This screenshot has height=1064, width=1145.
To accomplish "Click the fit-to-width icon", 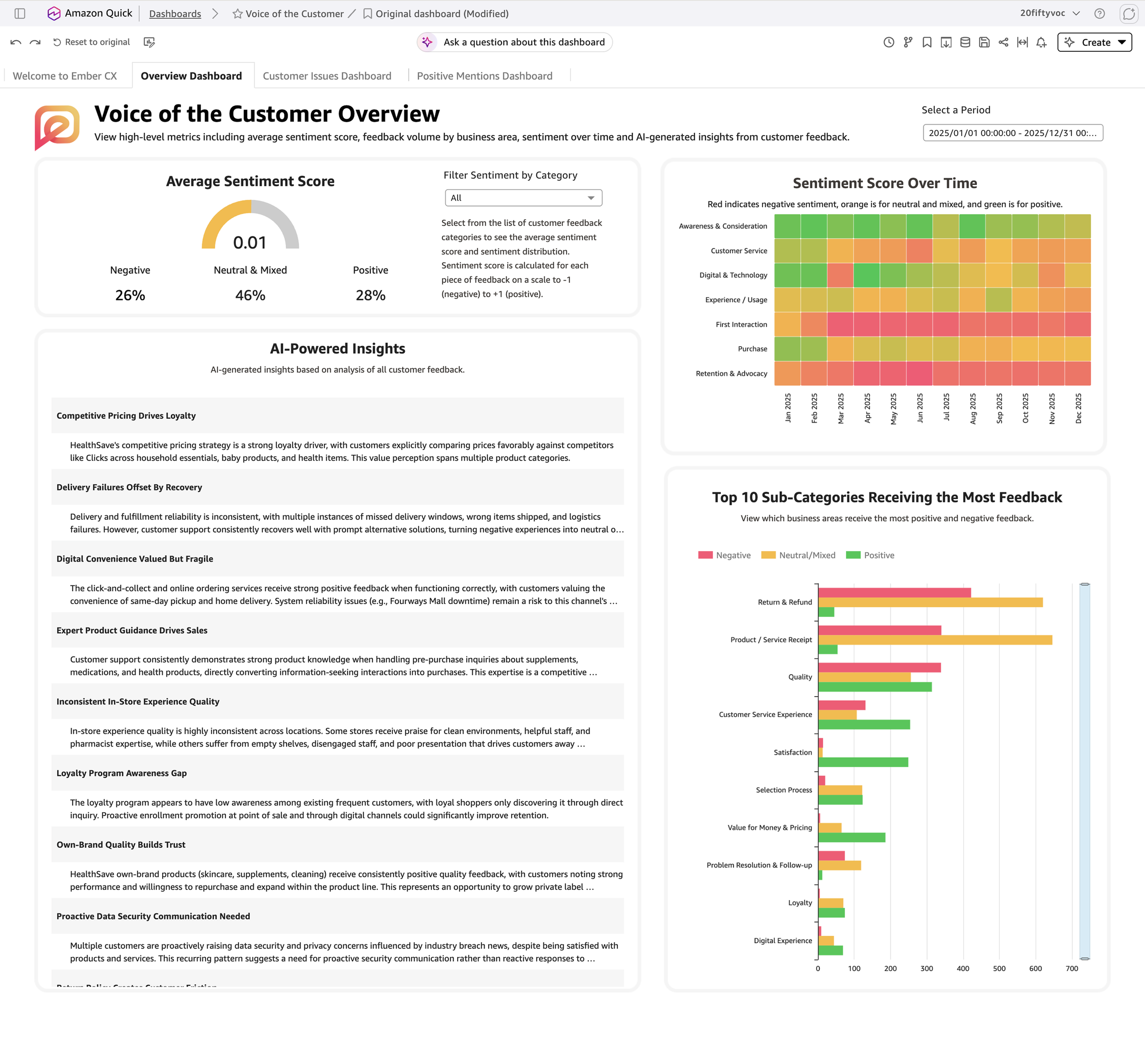I will [1022, 42].
